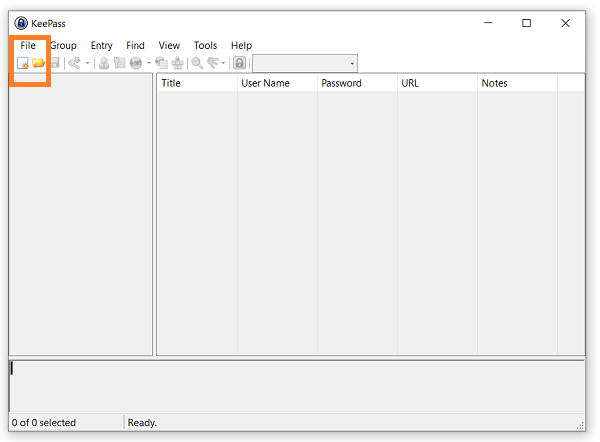This screenshot has height=442, width=600.
Task: Click the Show Entries toolbar icon
Action: [x=213, y=63]
